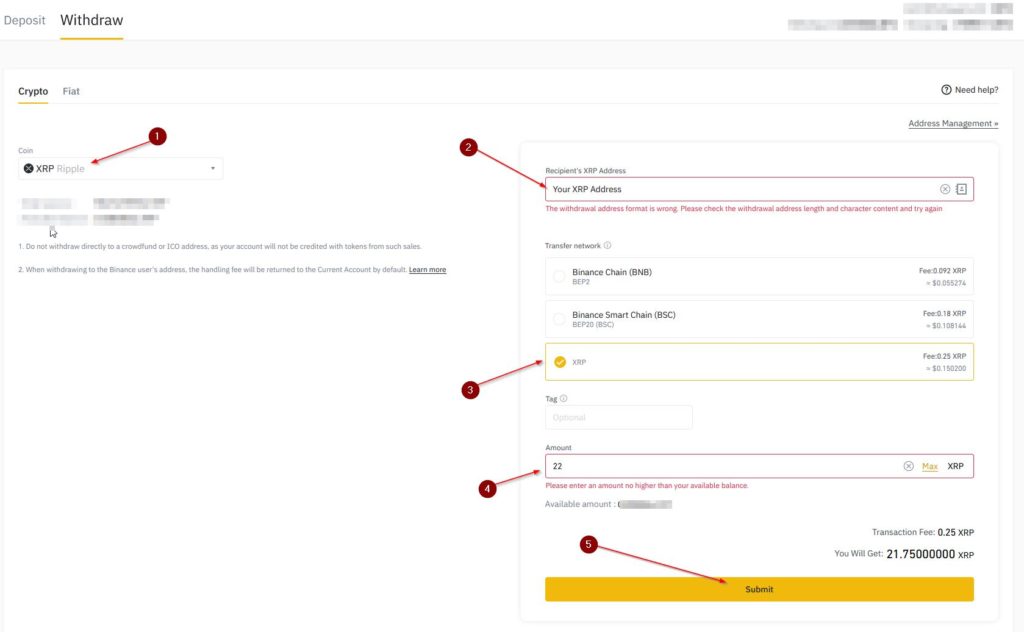Clear the amount field

pyautogui.click(x=908, y=466)
